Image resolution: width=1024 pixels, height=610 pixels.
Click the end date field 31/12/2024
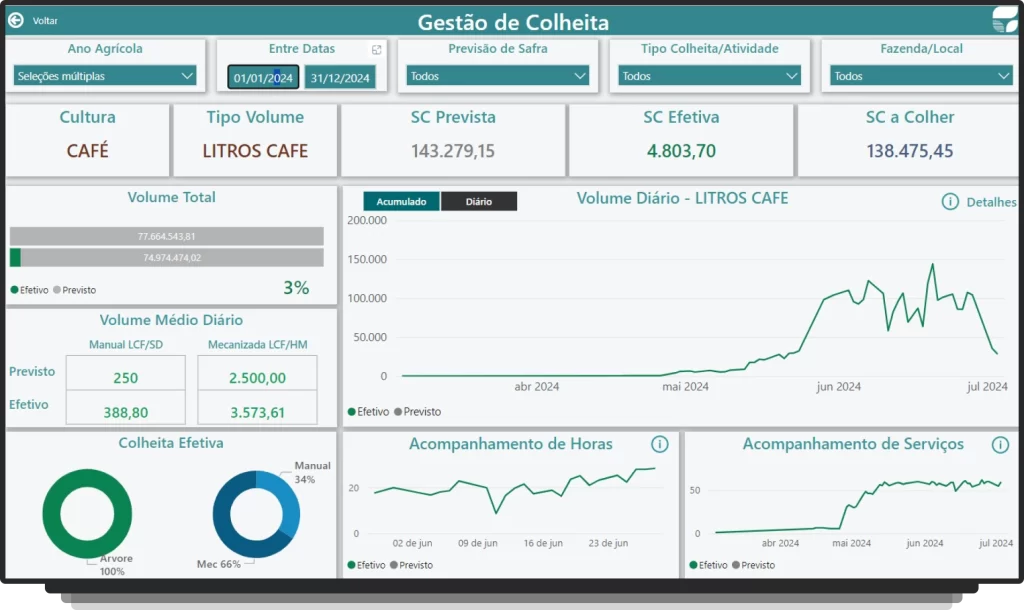pos(340,78)
